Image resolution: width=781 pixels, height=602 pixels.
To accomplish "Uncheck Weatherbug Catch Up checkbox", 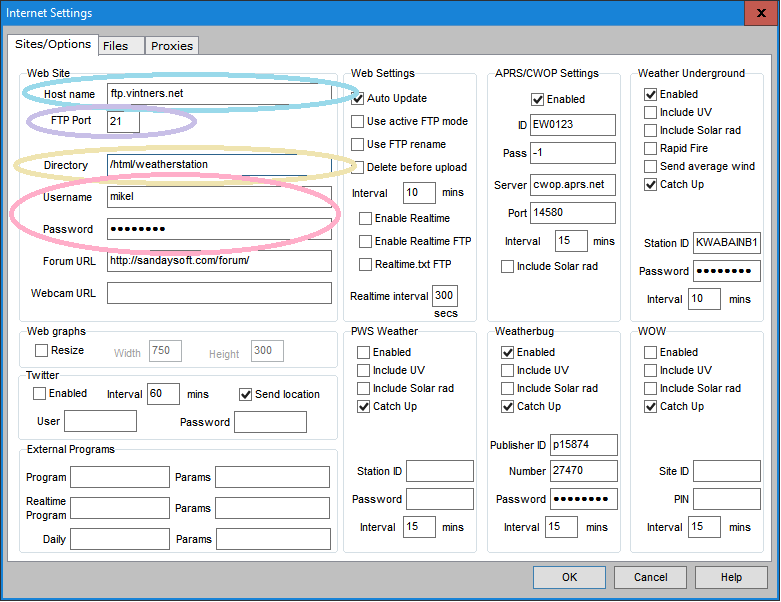I will click(x=508, y=406).
